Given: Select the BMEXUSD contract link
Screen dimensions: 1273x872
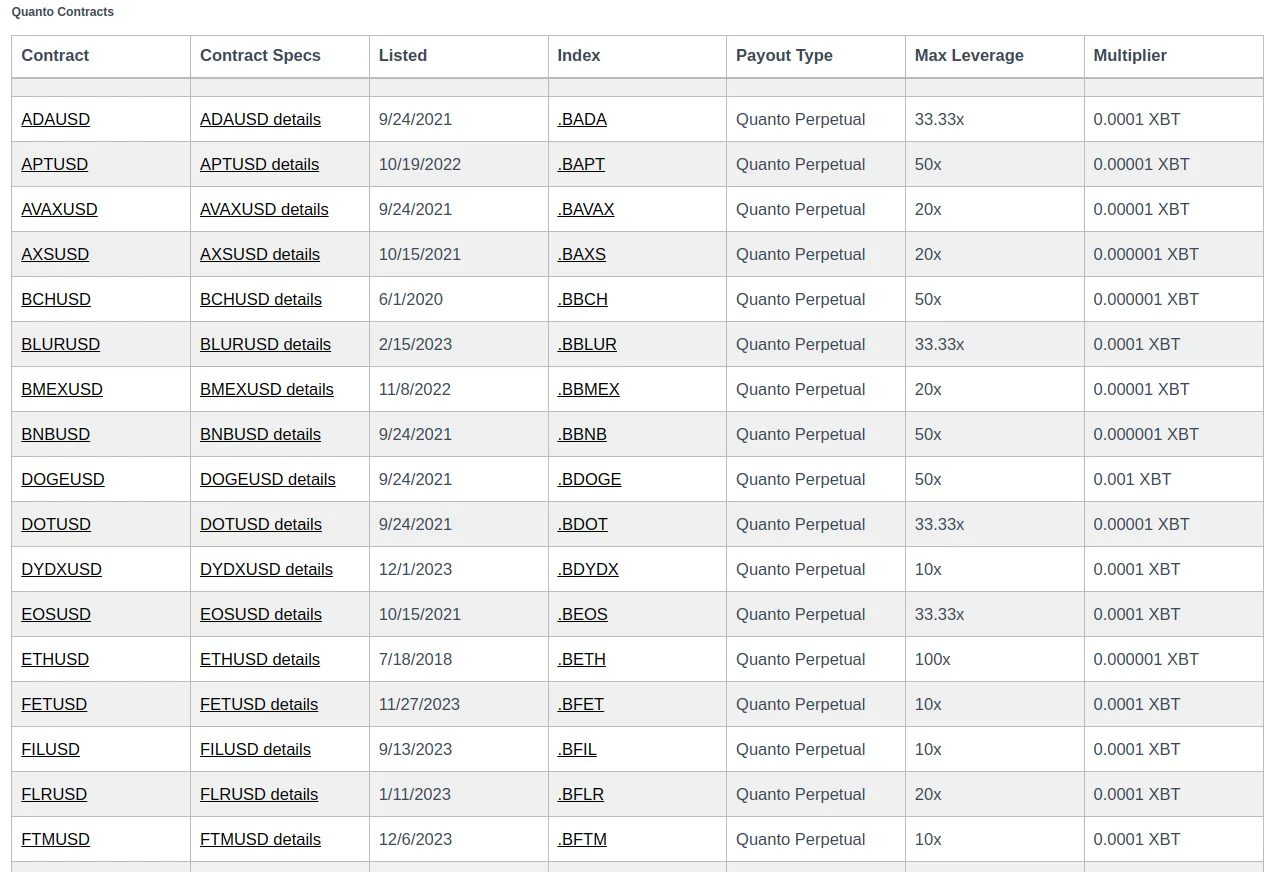Looking at the screenshot, I should (62, 389).
